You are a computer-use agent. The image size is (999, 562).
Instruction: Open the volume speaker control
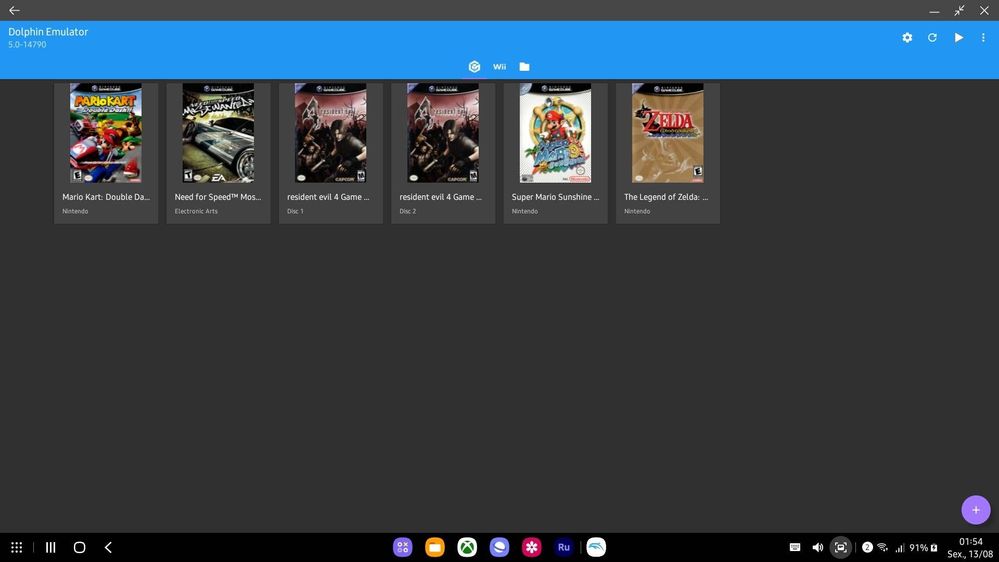[x=817, y=547]
